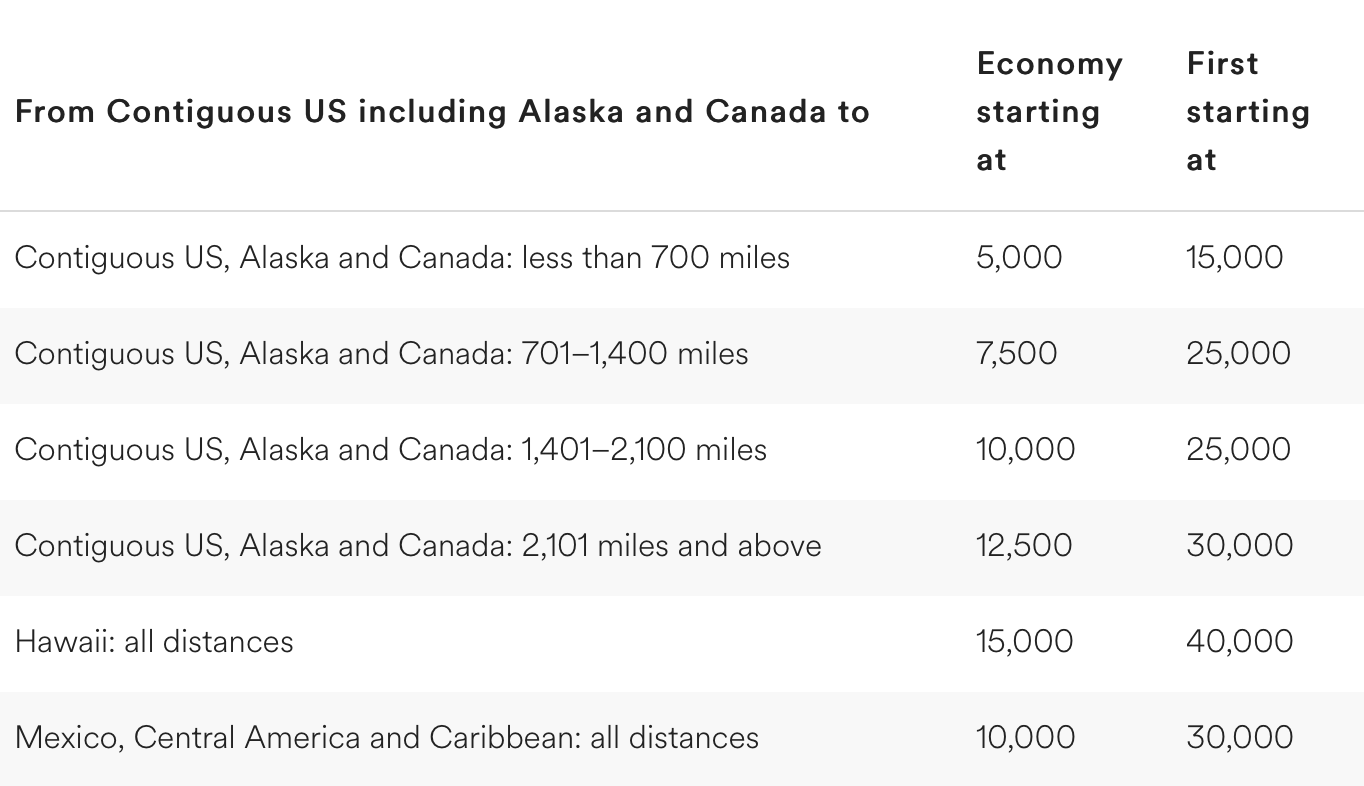Click the 30,000 first value for 2,101 miles
Viewport: 1364px width, 786px height.
1239,546
